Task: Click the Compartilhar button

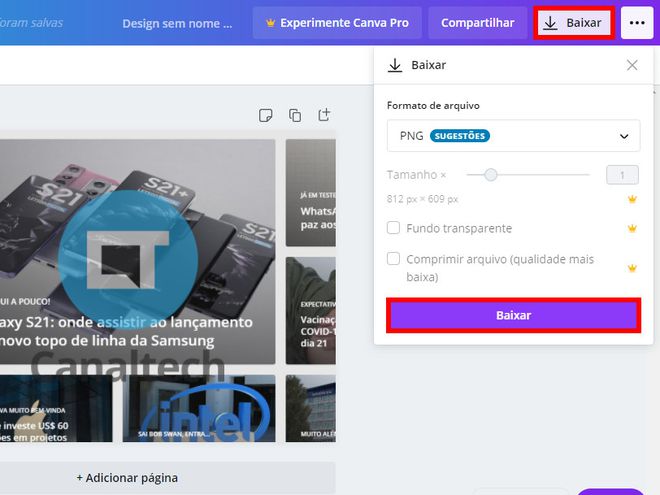Action: (x=477, y=23)
